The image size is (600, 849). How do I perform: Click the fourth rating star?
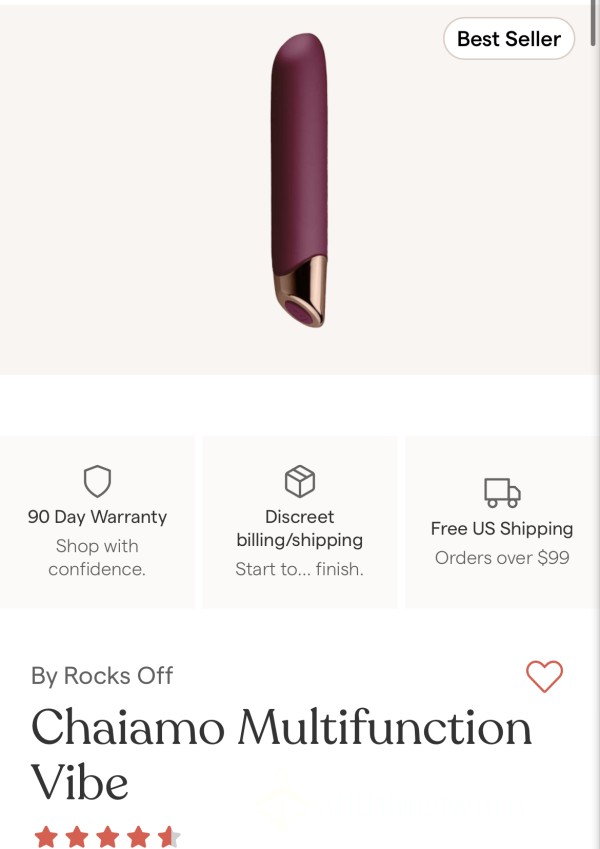click(x=139, y=837)
